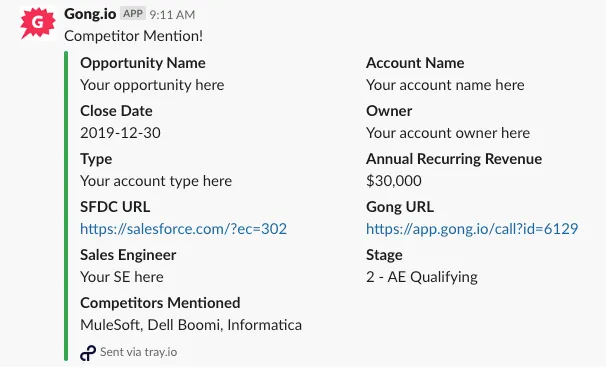Click the Gong.io app avatar icon
The image size is (606, 369).
coord(37,23)
